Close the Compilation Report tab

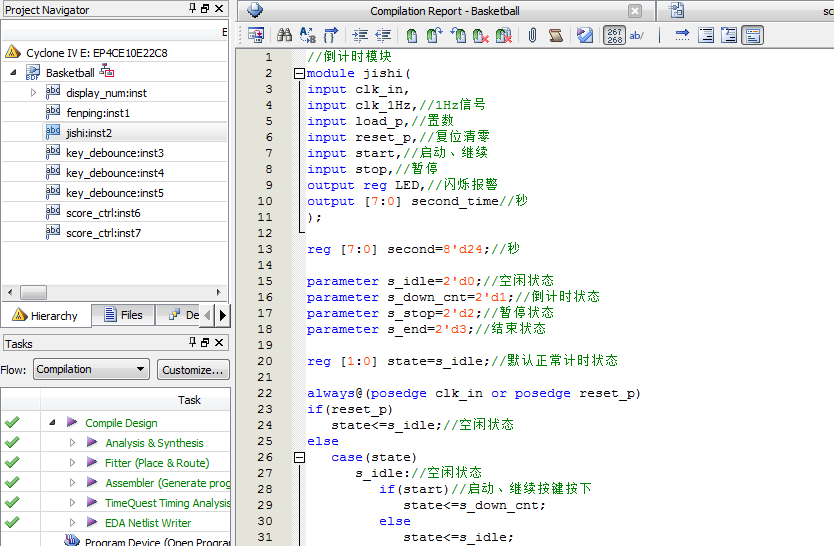pos(635,11)
